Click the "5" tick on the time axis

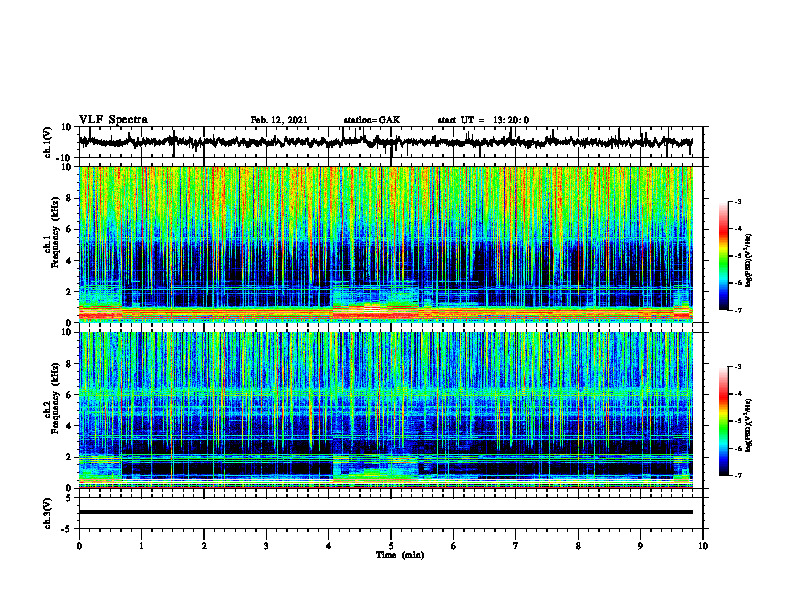click(391, 546)
